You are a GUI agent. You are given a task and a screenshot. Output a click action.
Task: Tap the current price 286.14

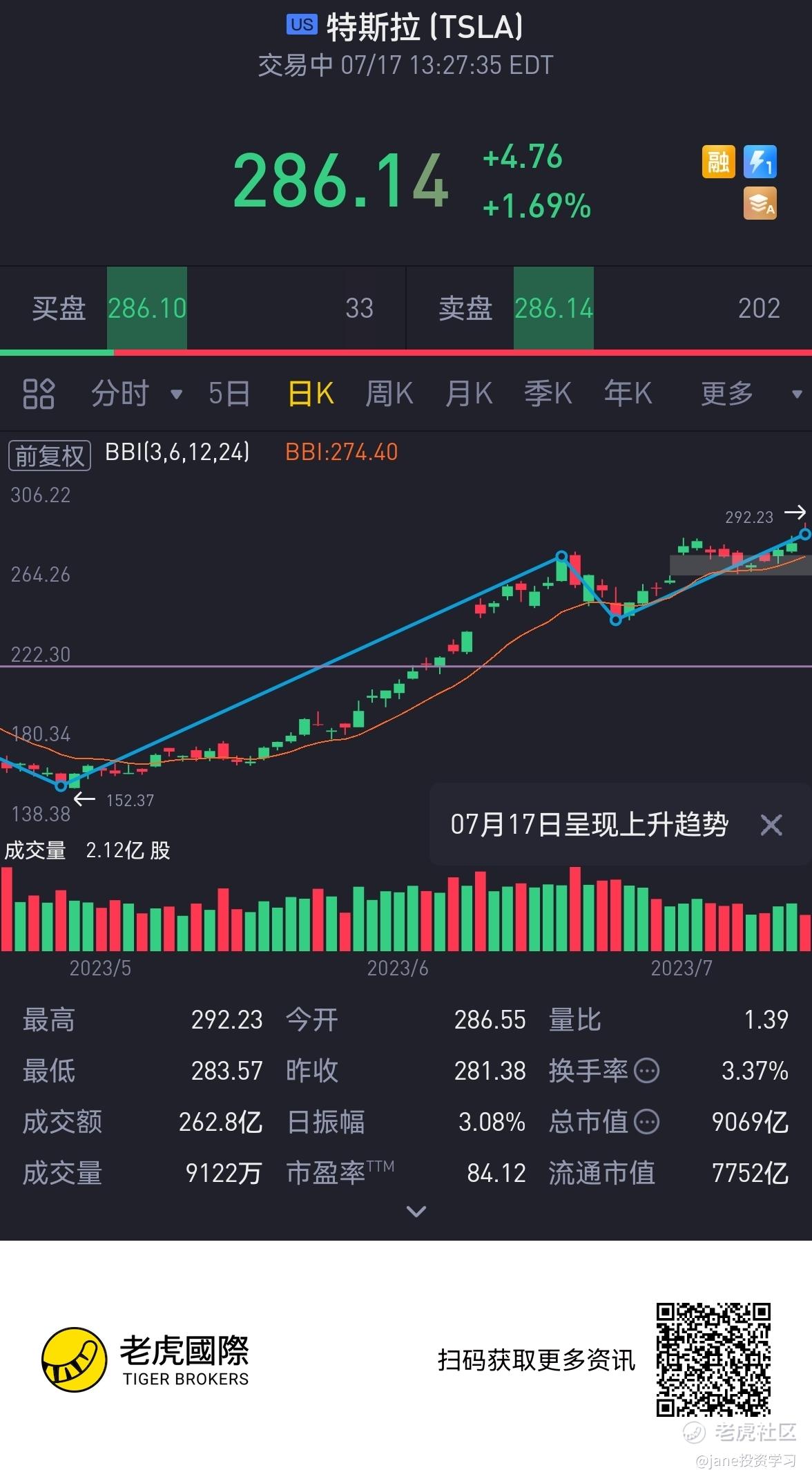click(341, 181)
